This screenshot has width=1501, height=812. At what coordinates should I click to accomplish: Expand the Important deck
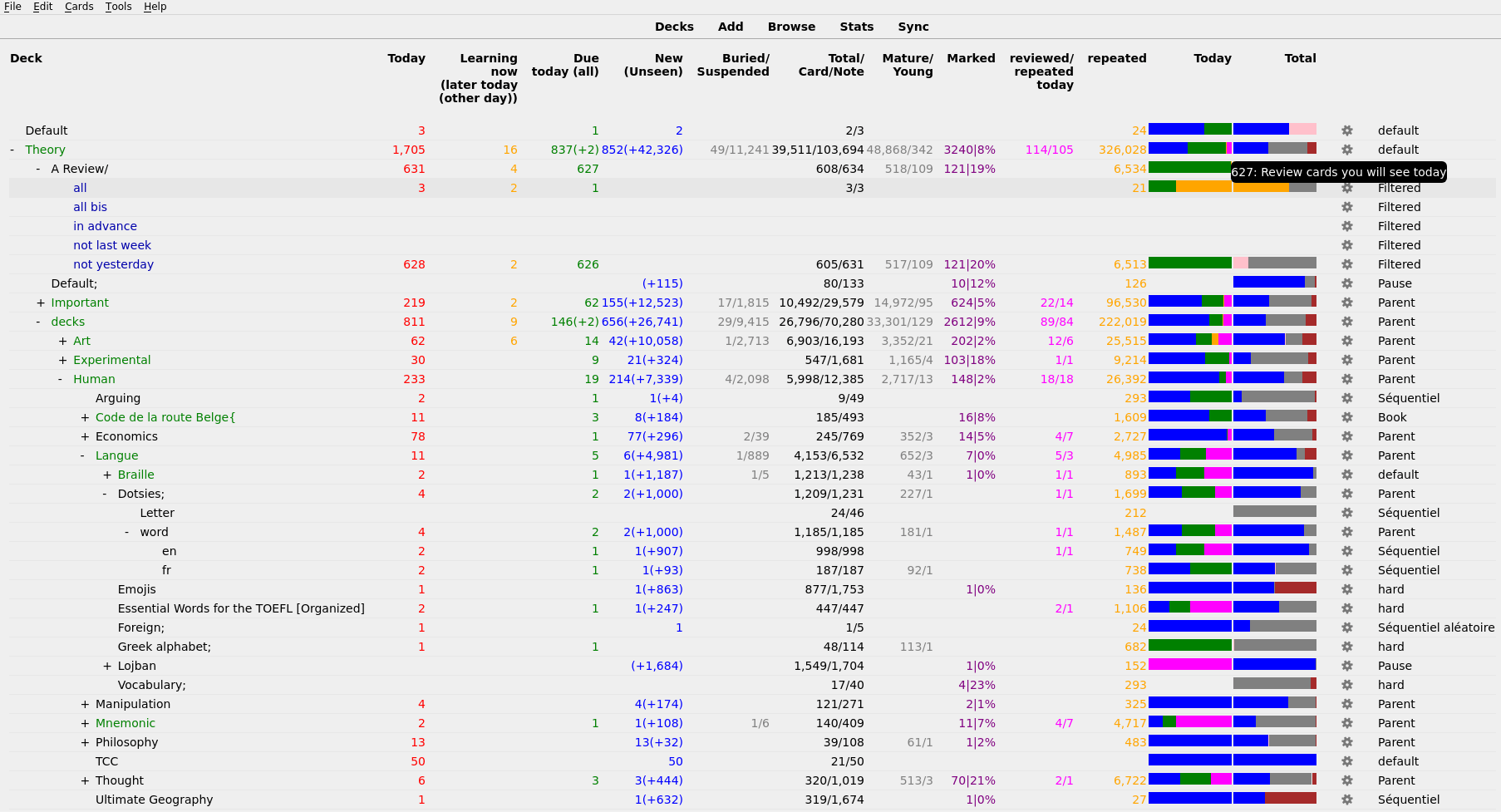click(x=39, y=302)
